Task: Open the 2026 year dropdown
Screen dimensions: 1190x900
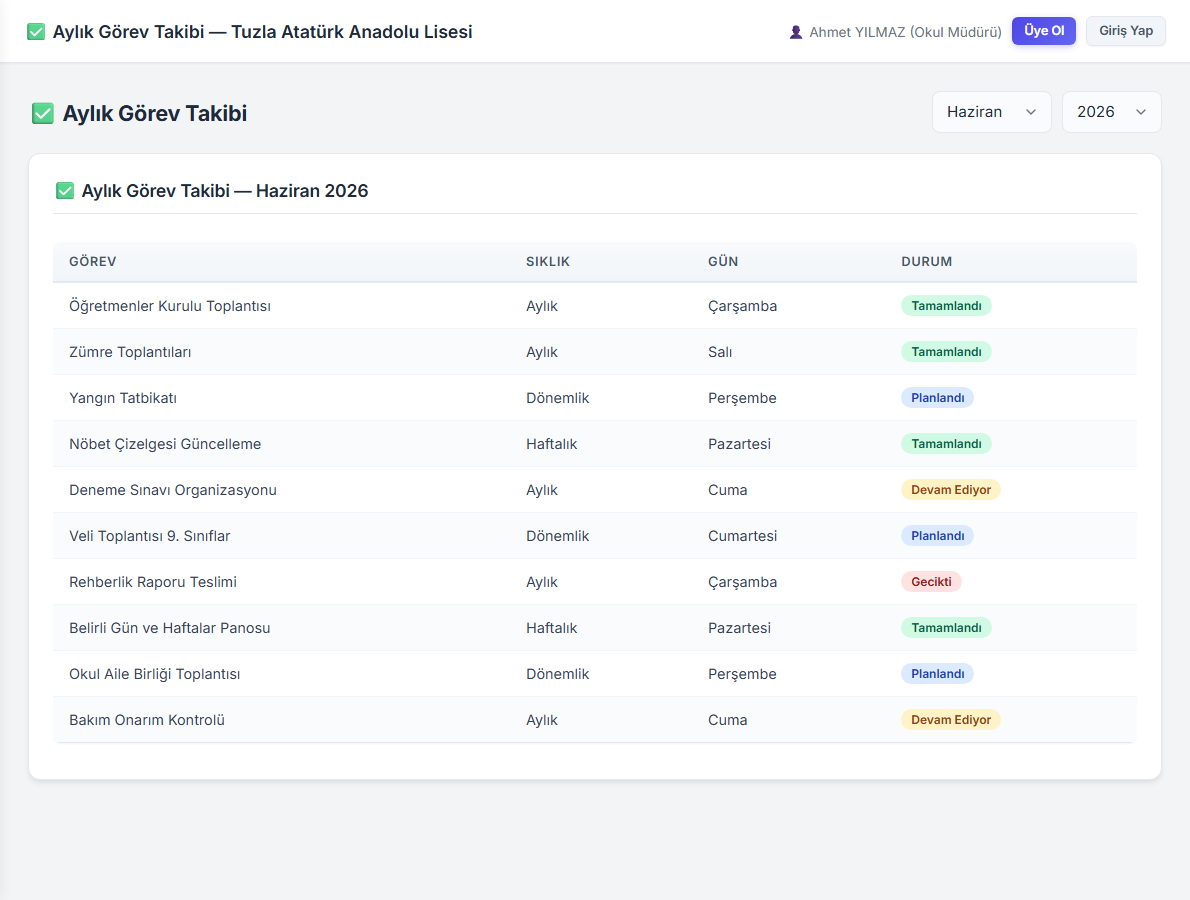Action: (x=1111, y=112)
